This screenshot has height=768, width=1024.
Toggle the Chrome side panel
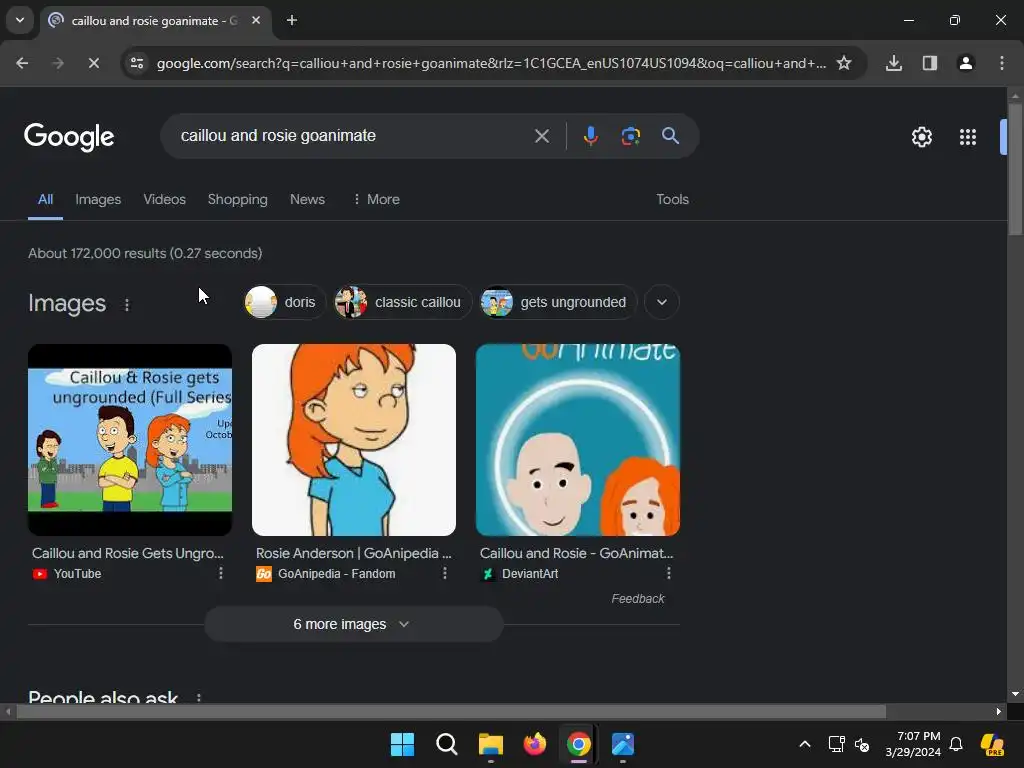(930, 63)
